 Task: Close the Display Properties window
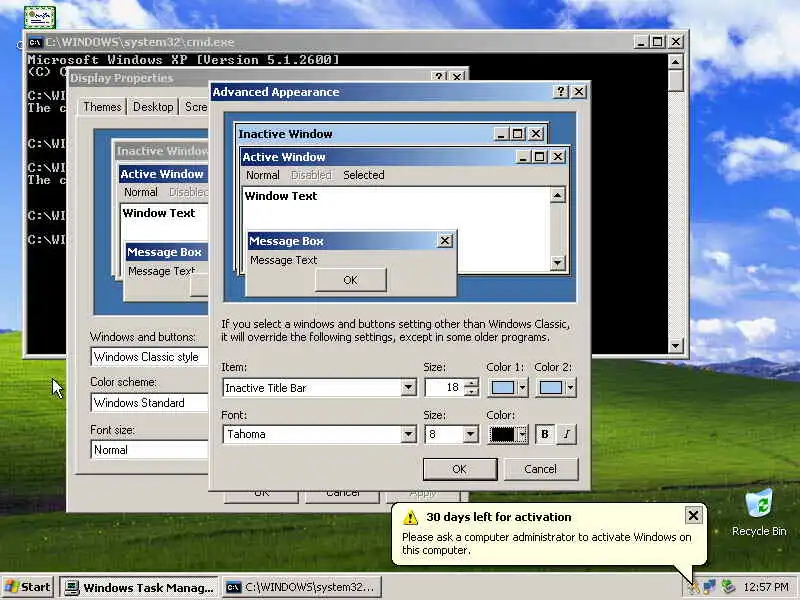coord(457,77)
